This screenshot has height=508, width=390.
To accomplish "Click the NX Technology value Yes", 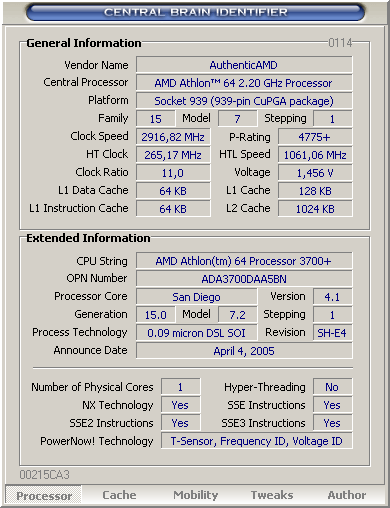I will click(x=180, y=405).
